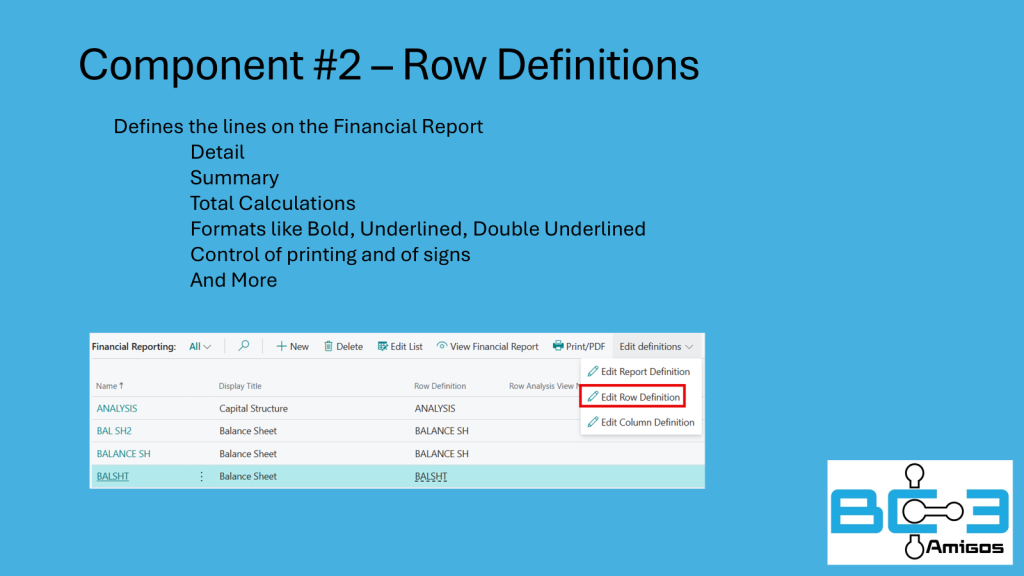Screen dimensions: 1024x576
Task: Collapse the Edit definitions dropdown
Action: pos(655,347)
